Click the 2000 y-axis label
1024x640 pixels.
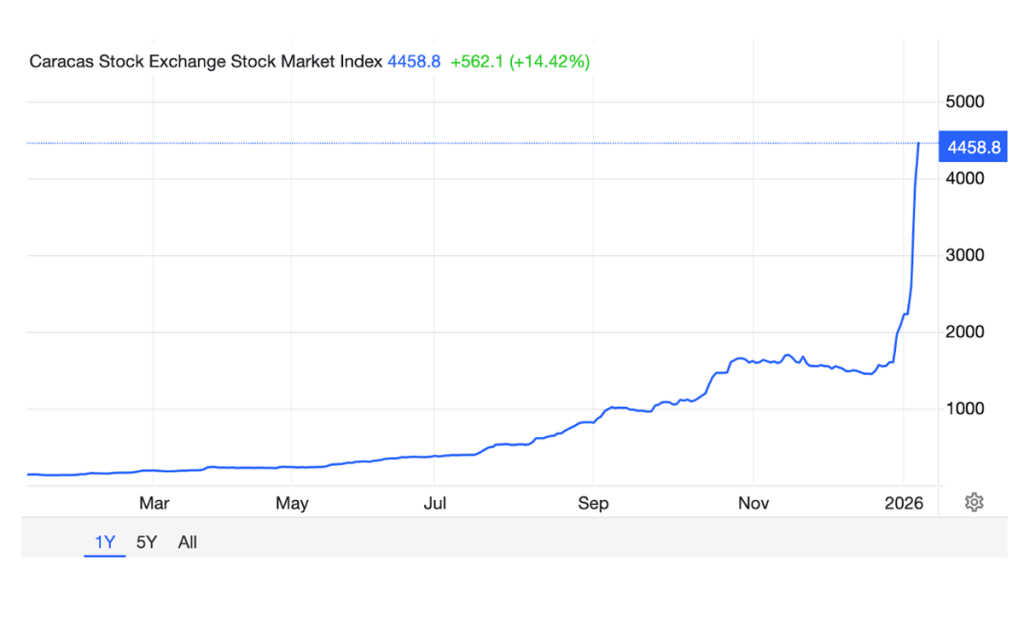pyautogui.click(x=965, y=332)
